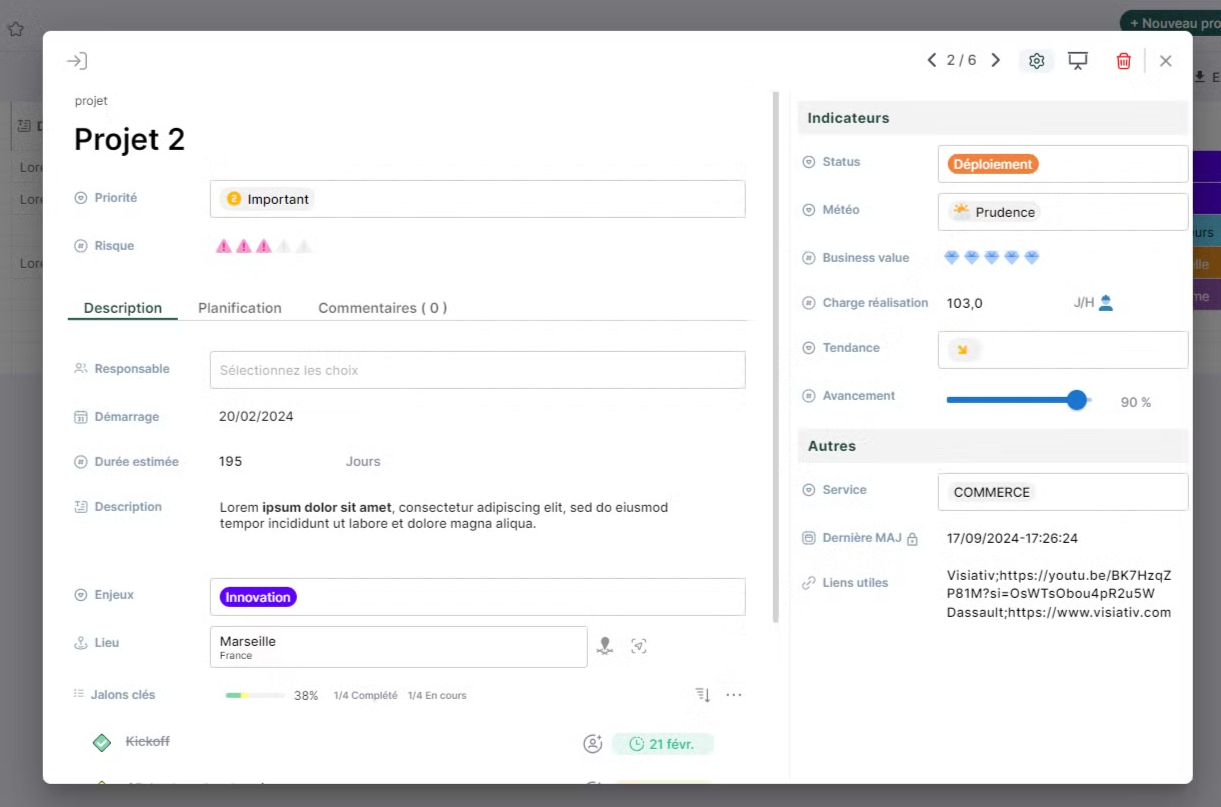Click the map pin icon next to Lieu
Screen dimensions: 1221x807
pos(604,646)
